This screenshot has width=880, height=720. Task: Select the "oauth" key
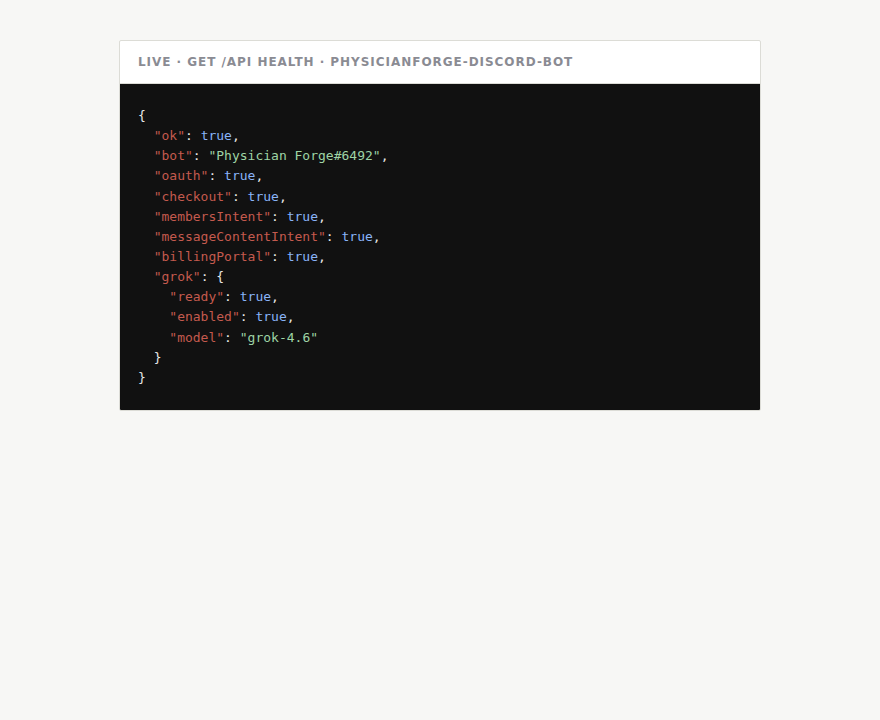[x=181, y=176]
